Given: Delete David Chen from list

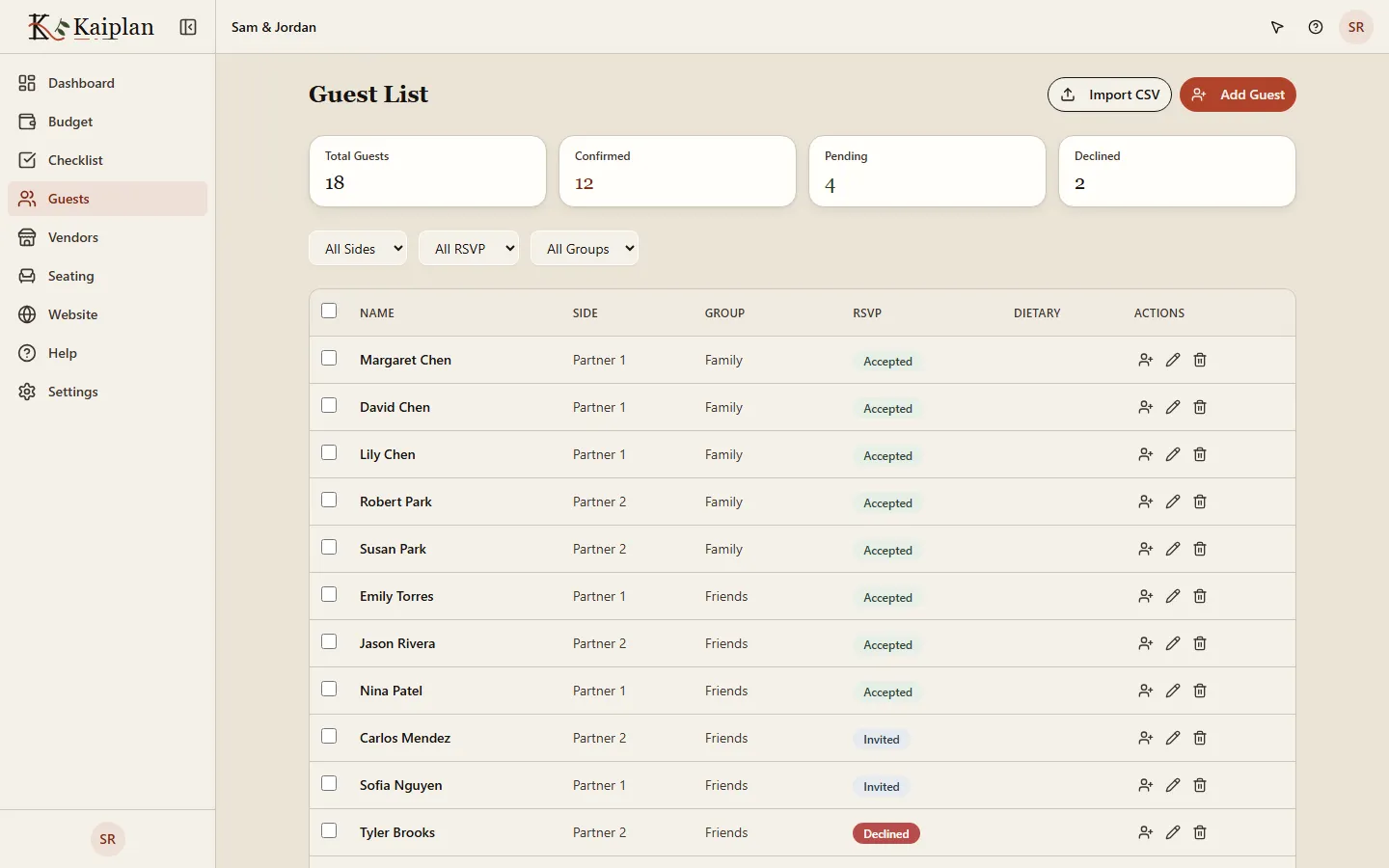Looking at the screenshot, I should pyautogui.click(x=1200, y=407).
